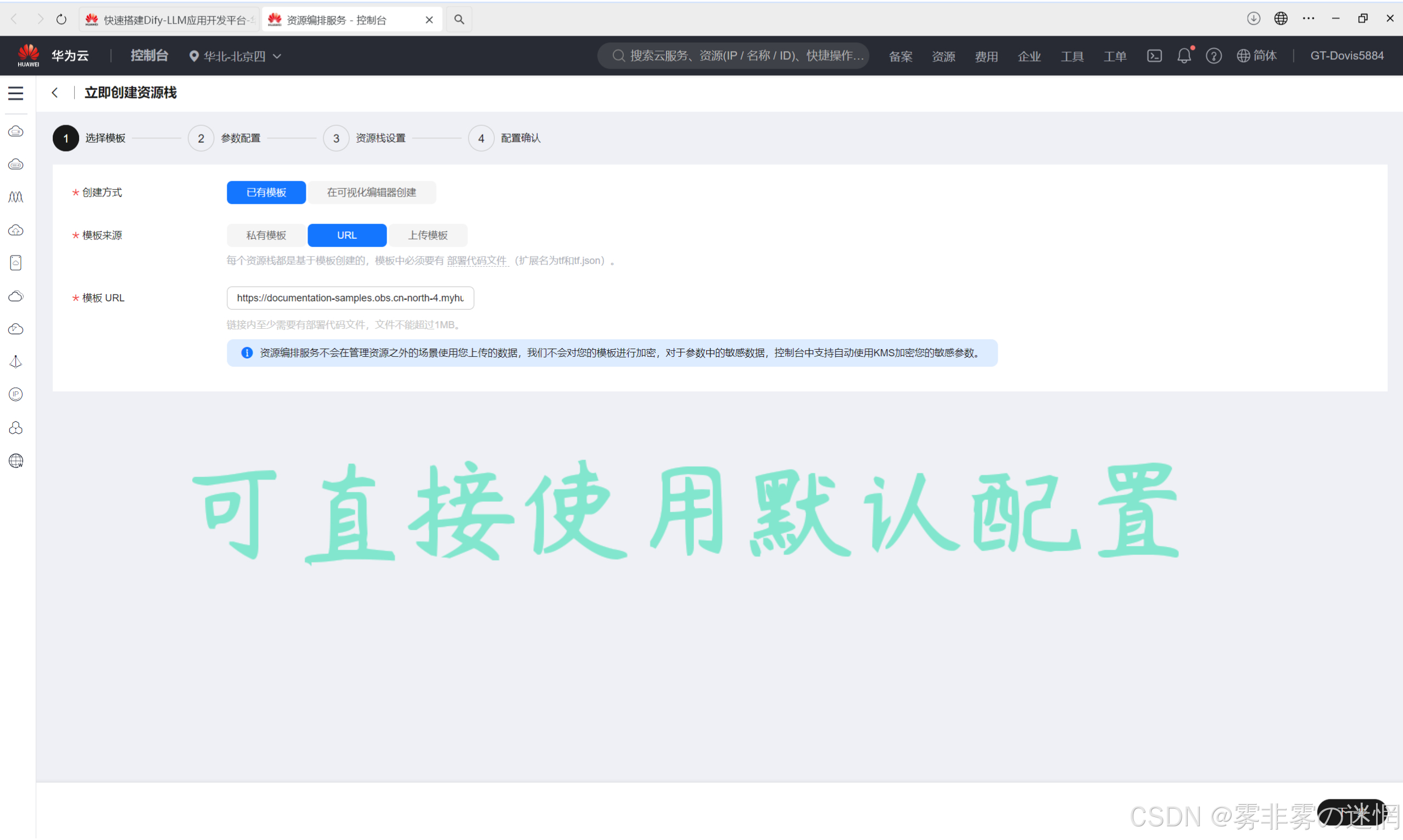Click the CloudShell terminal icon
Viewport: 1403px width, 840px height.
tap(1154, 55)
